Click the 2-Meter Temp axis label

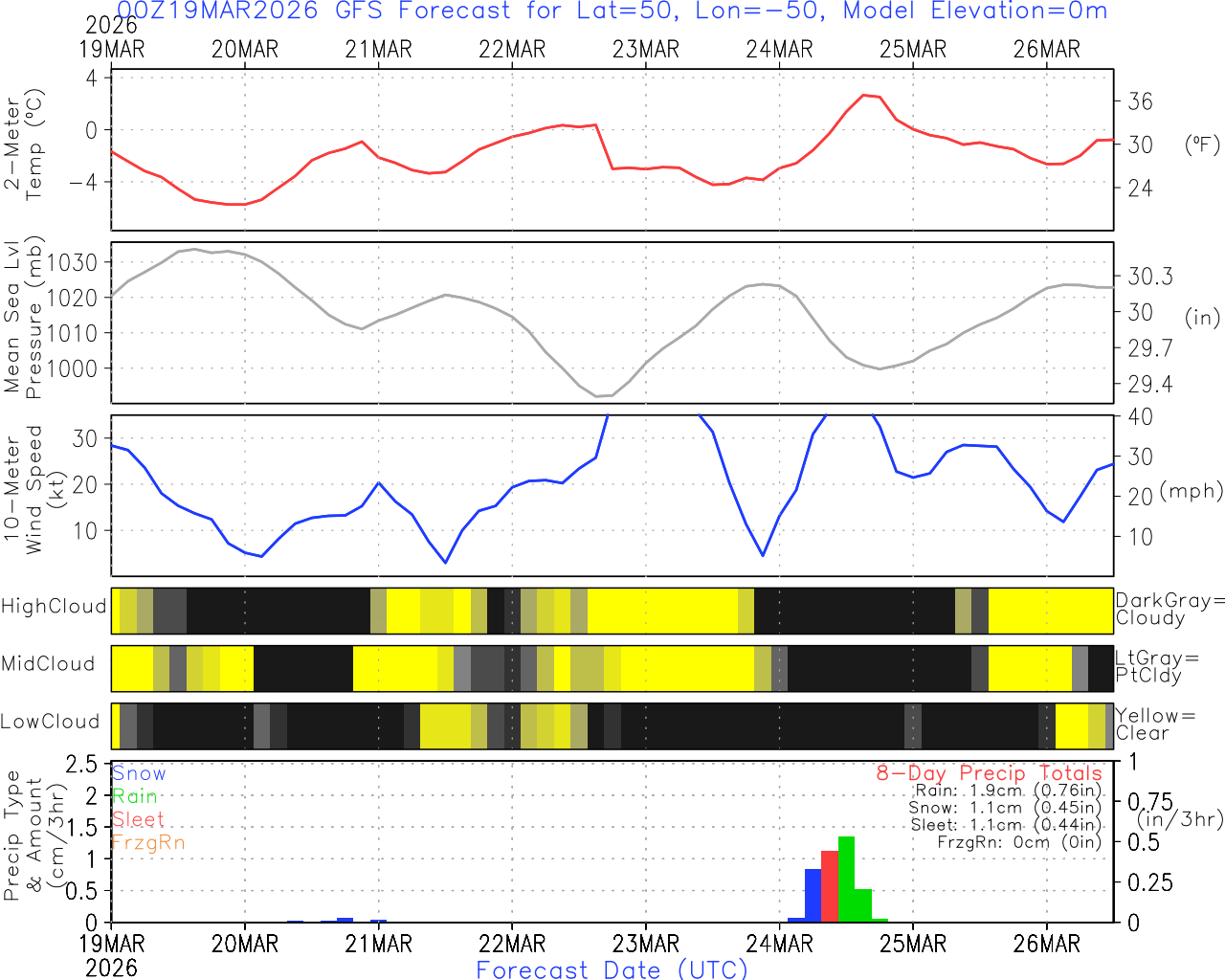pos(24,148)
